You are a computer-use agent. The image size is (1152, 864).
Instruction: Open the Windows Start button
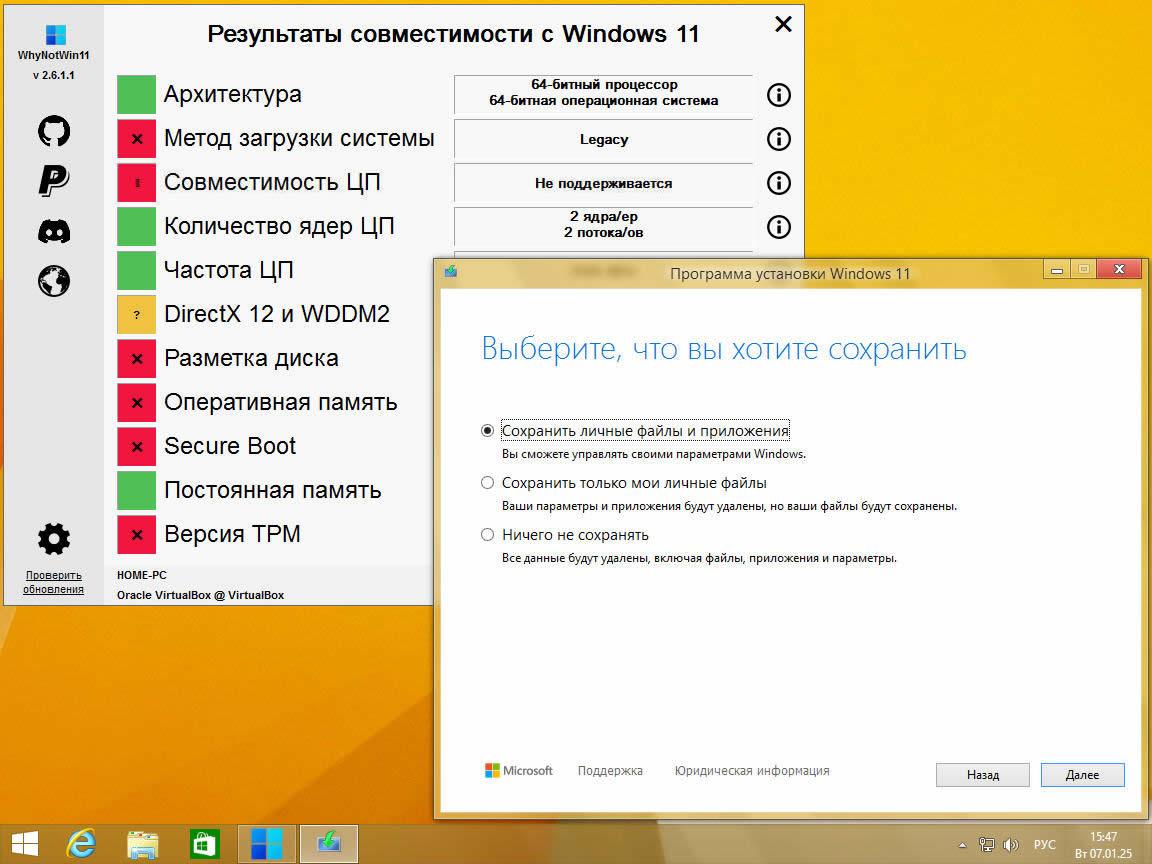(22, 843)
